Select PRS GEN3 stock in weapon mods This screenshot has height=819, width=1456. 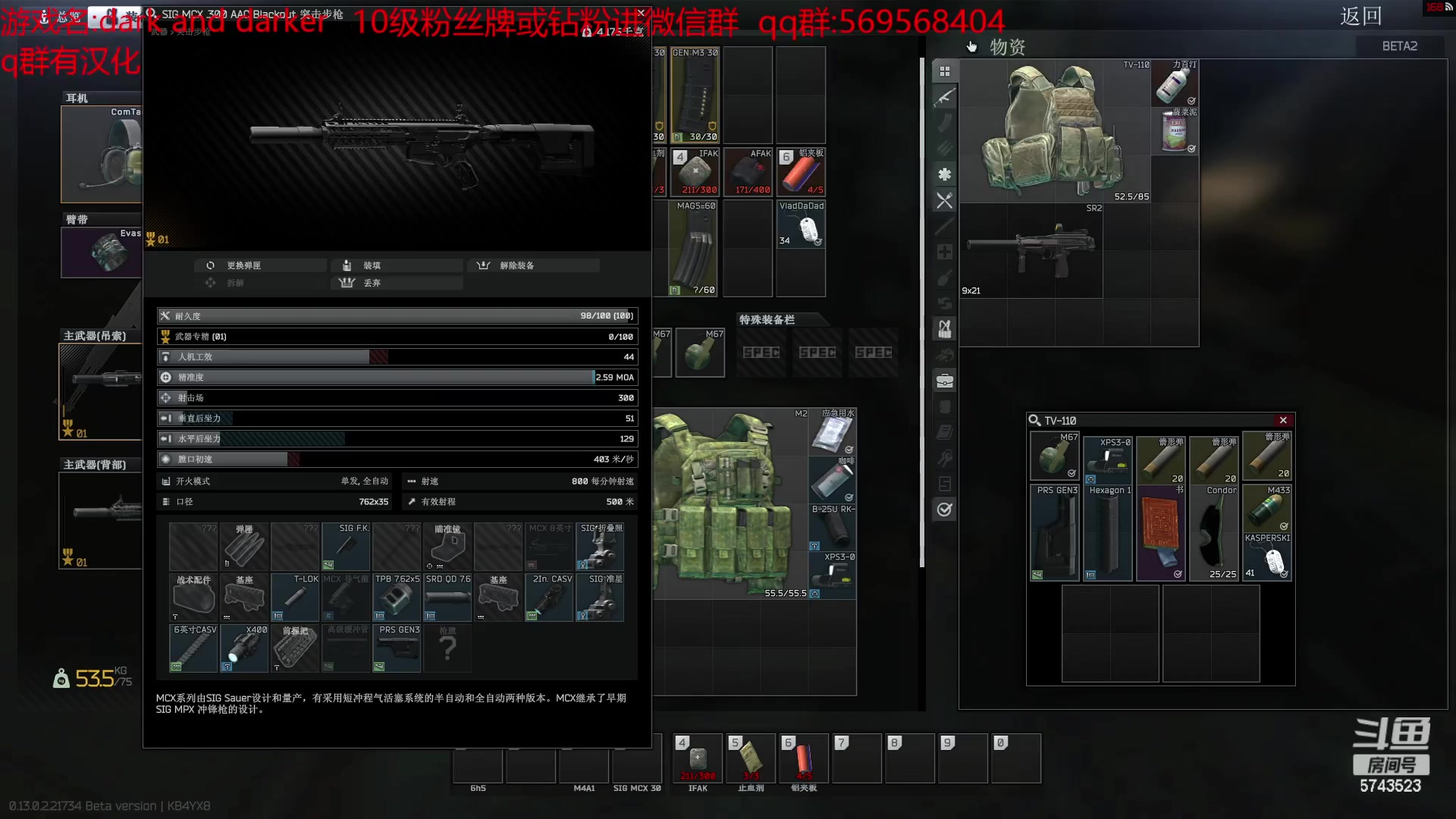pos(397,648)
